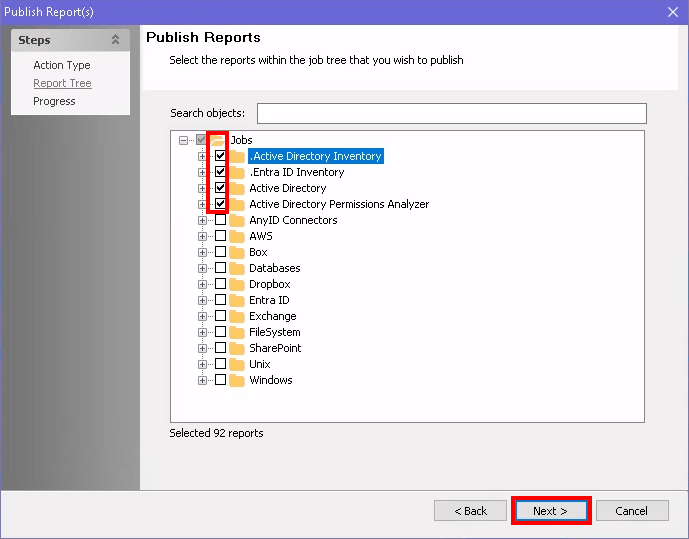689x539 pixels.
Task: Click the AnyID Connectors folder icon
Action: point(237,221)
